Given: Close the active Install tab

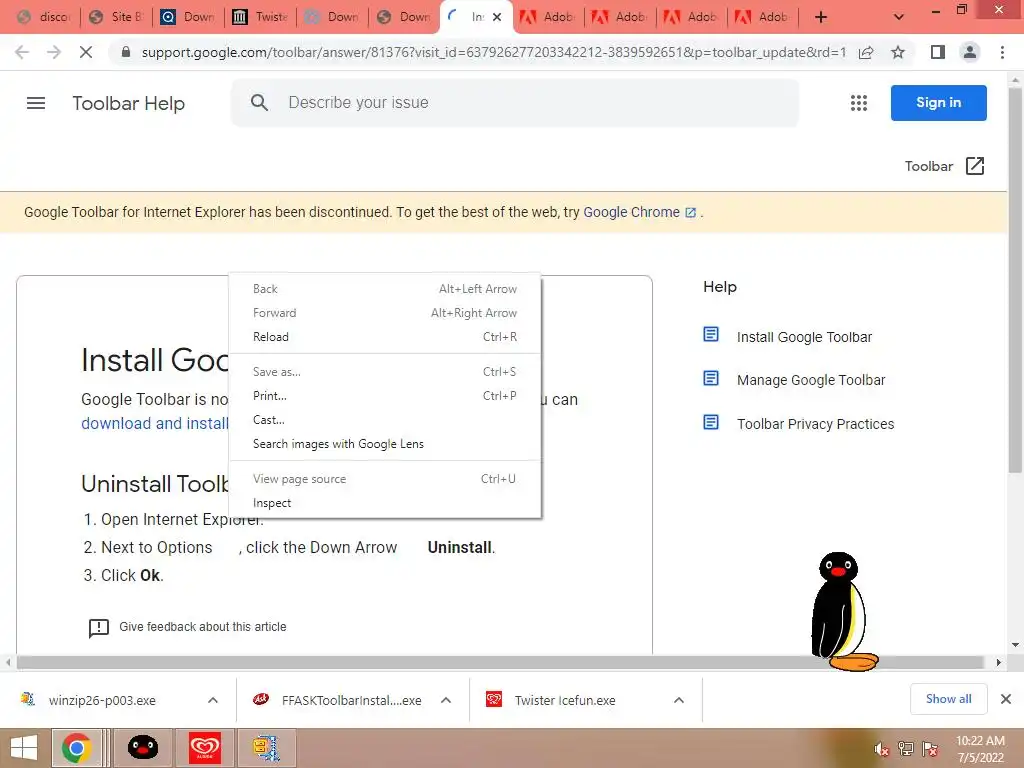Looking at the screenshot, I should click(497, 17).
